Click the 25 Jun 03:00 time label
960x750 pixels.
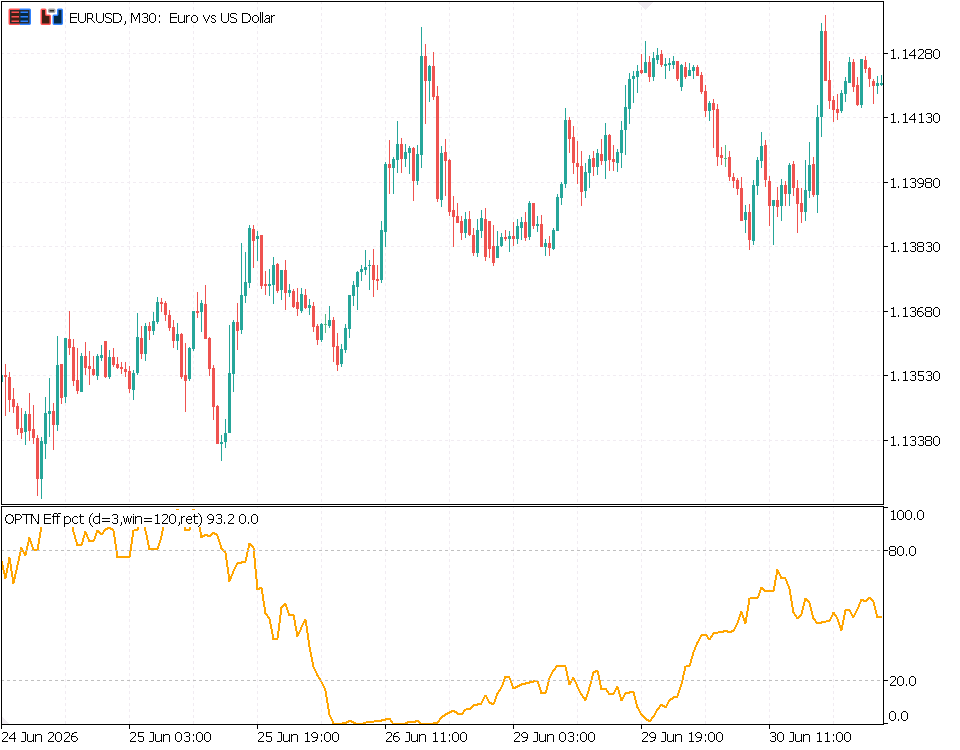pos(170,737)
